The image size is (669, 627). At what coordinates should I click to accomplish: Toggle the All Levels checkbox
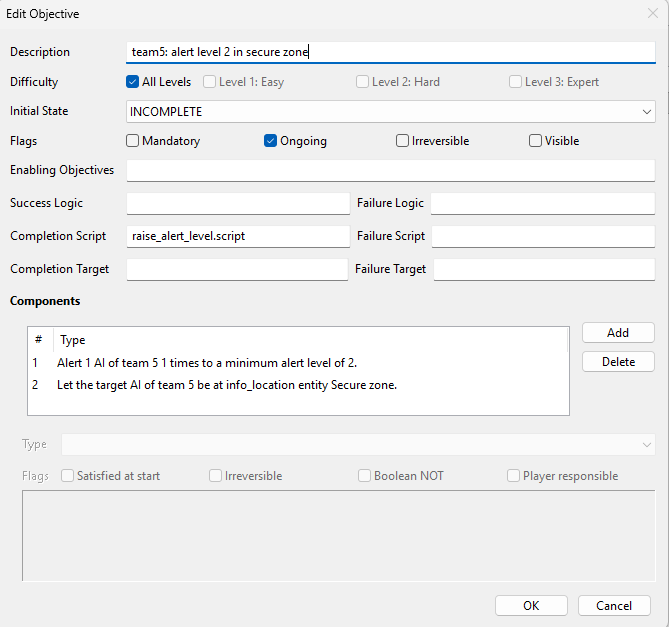[x=133, y=82]
